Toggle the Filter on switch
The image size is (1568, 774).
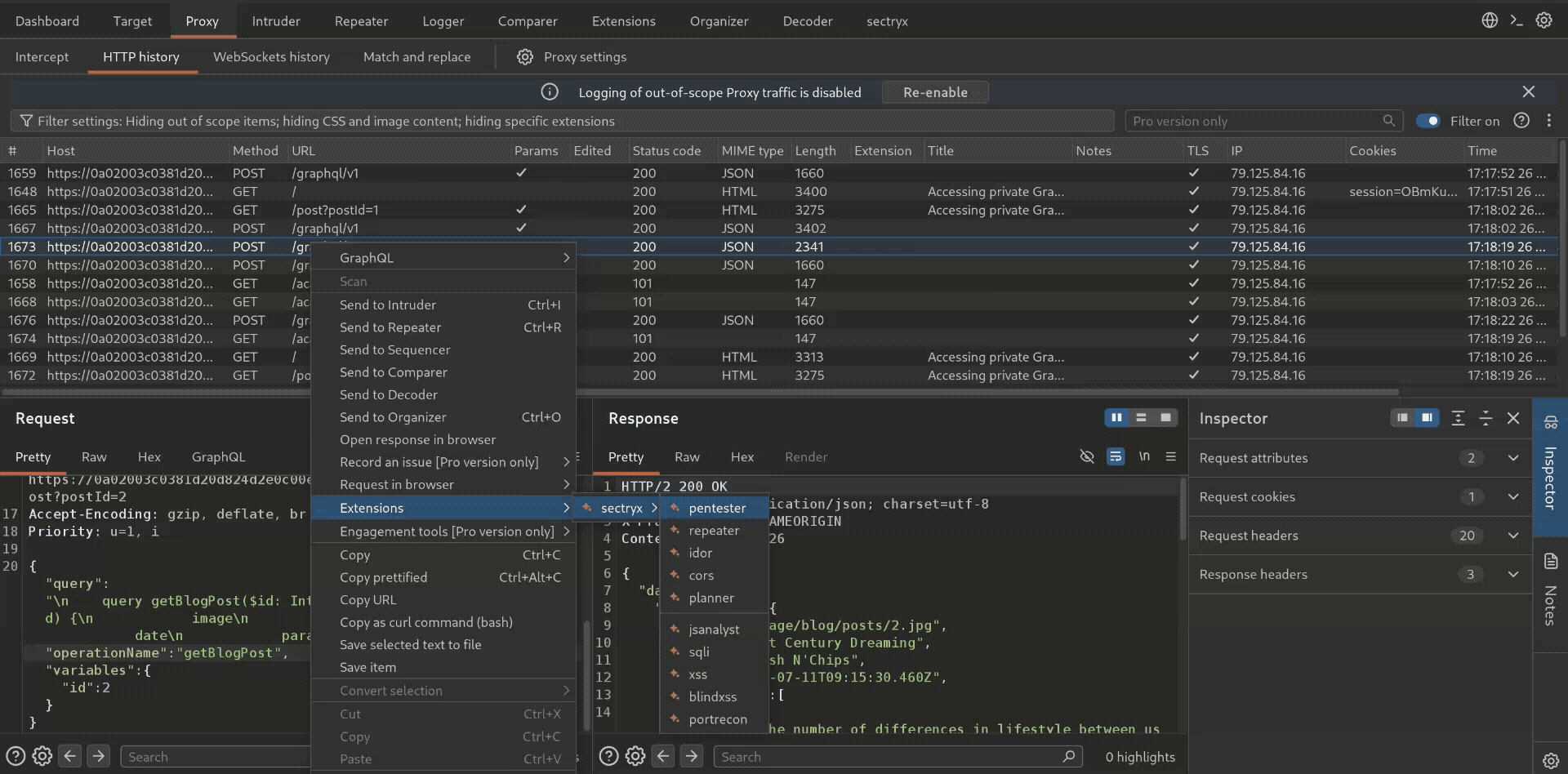coord(1428,121)
